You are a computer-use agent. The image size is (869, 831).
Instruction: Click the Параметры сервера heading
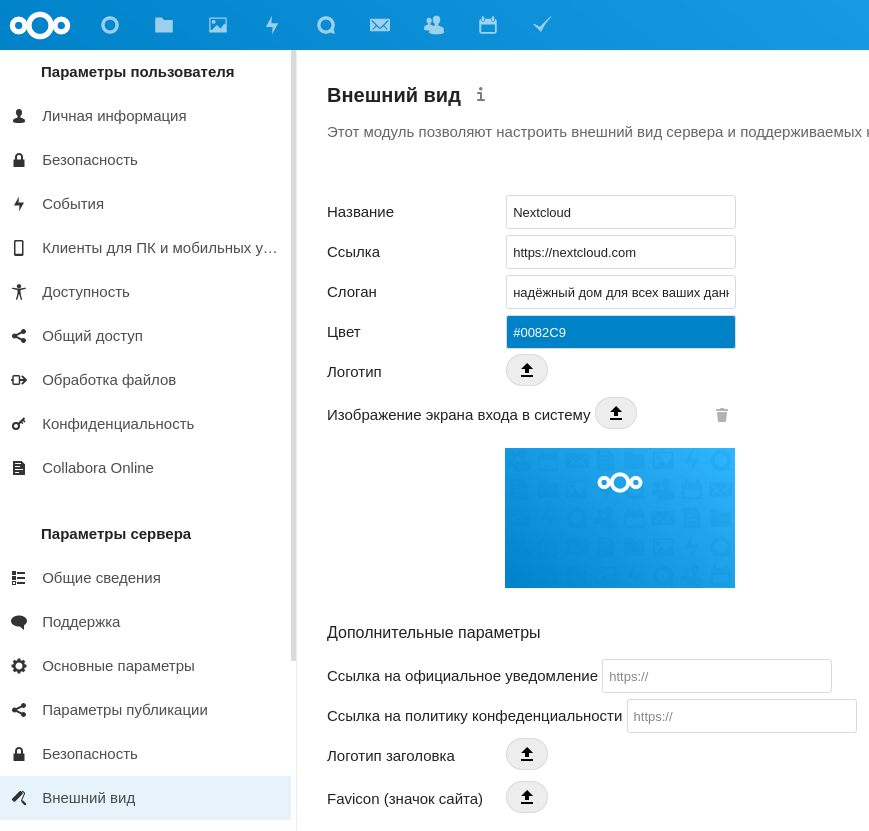[x=116, y=534]
